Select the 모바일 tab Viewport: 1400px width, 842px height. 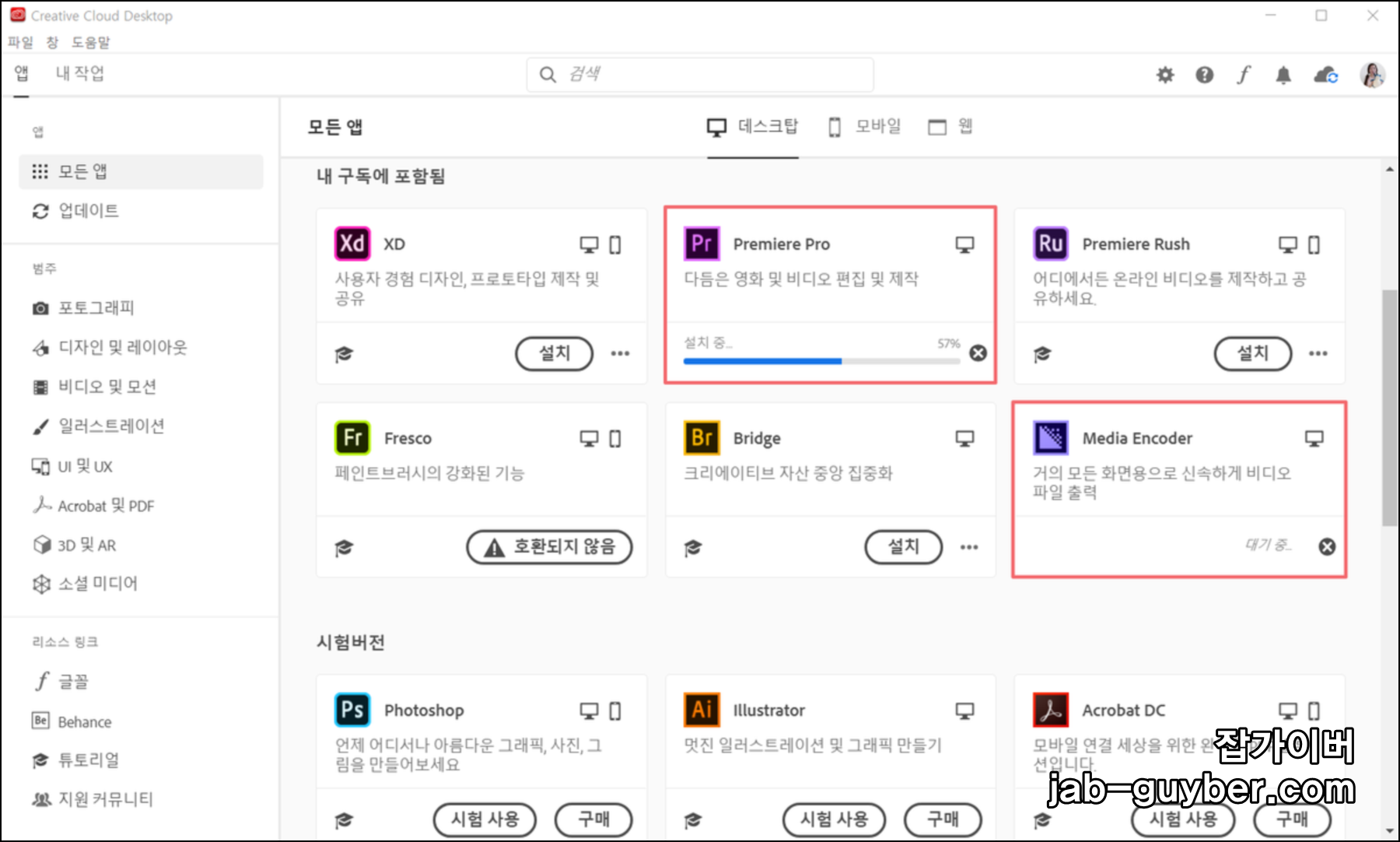point(865,127)
